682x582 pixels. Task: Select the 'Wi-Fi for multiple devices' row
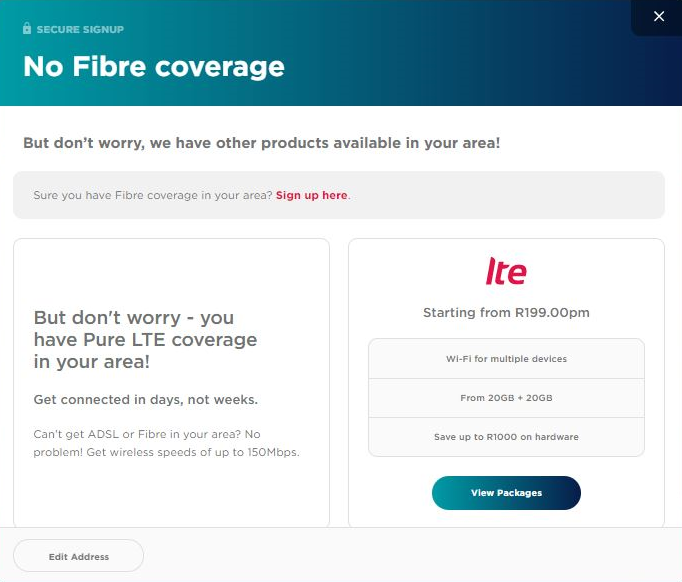tap(506, 359)
